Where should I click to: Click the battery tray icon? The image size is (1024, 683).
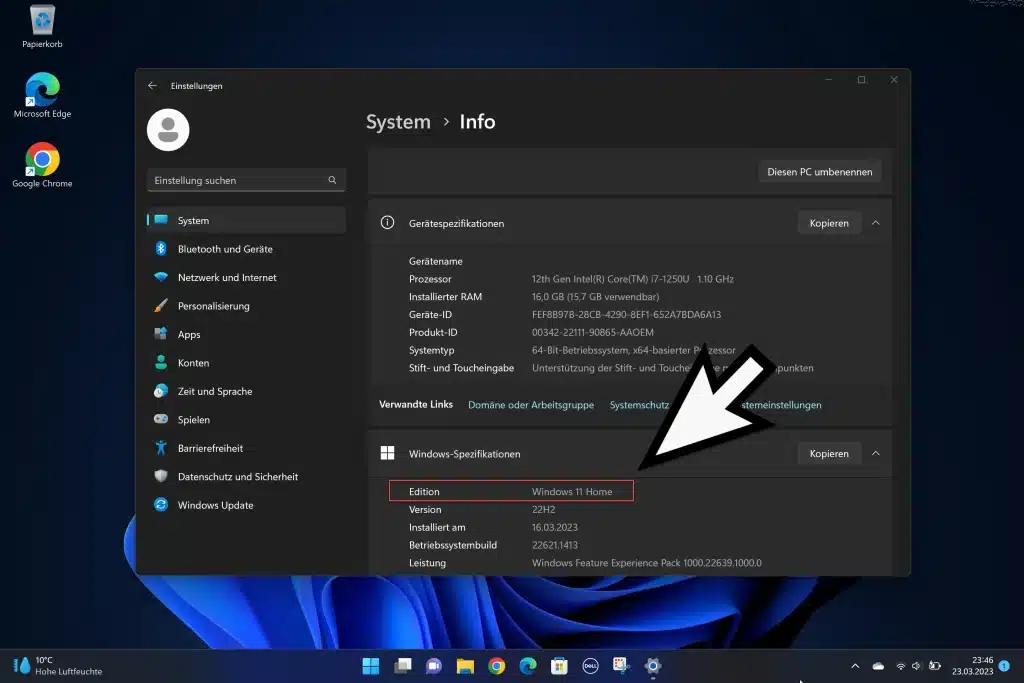click(935, 666)
